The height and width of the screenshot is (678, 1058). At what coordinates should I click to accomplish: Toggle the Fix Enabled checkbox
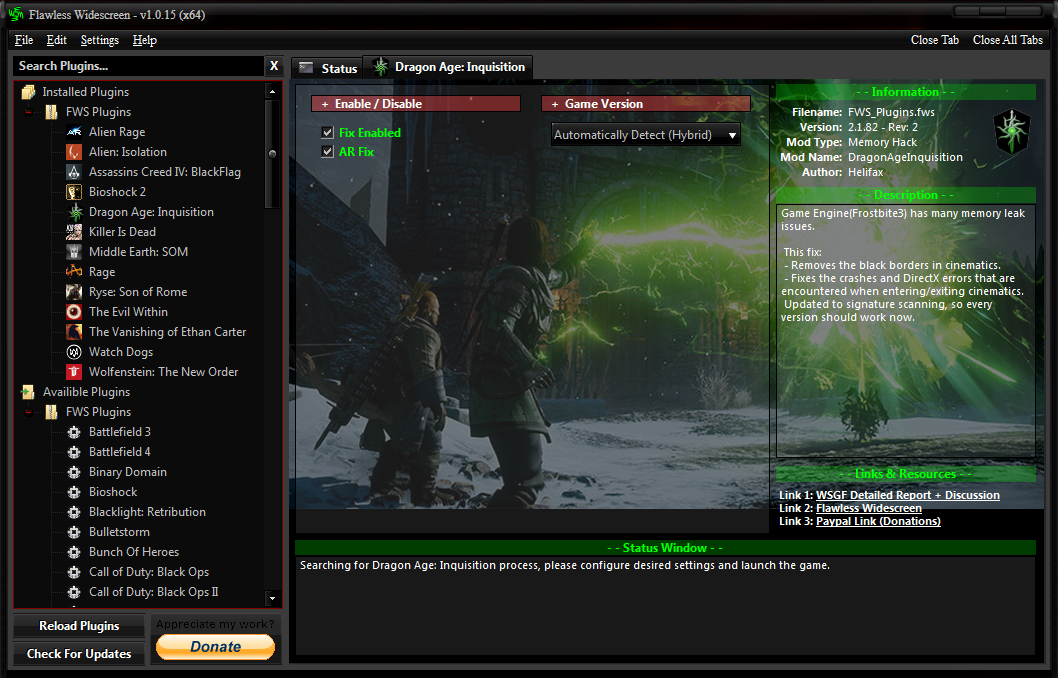click(x=327, y=133)
